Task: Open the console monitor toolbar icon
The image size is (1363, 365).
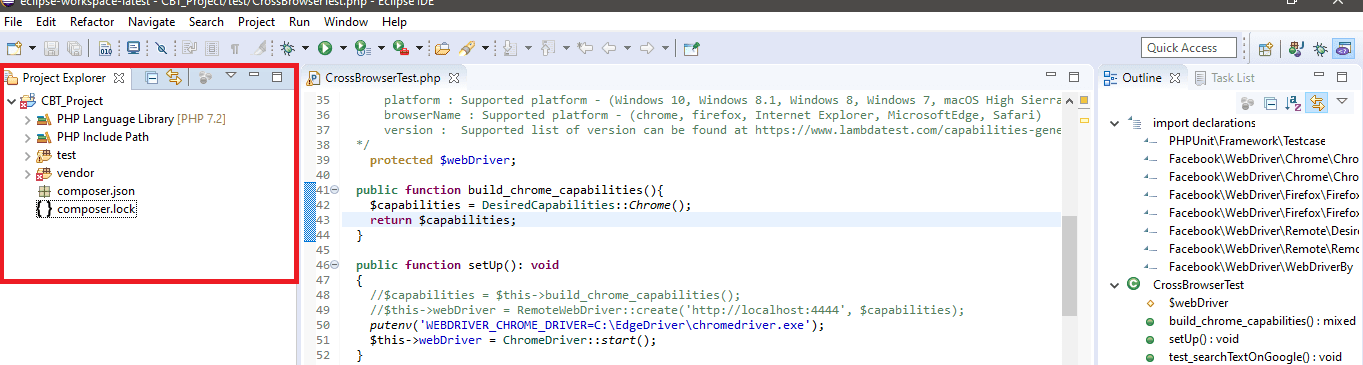Action: point(133,47)
